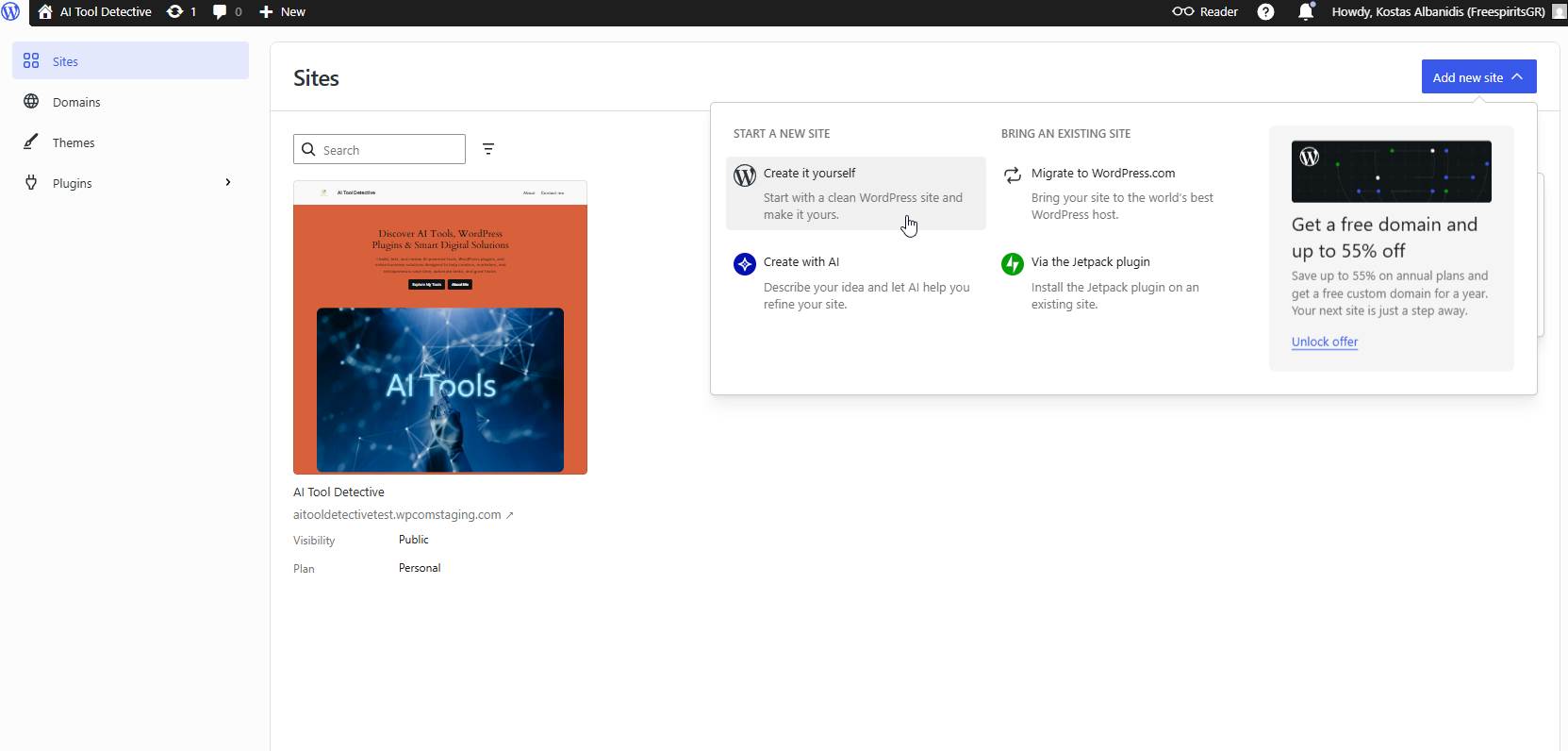Click the WordPress icon beside Create it yourself
Image resolution: width=1568 pixels, height=751 pixels.
click(x=745, y=175)
